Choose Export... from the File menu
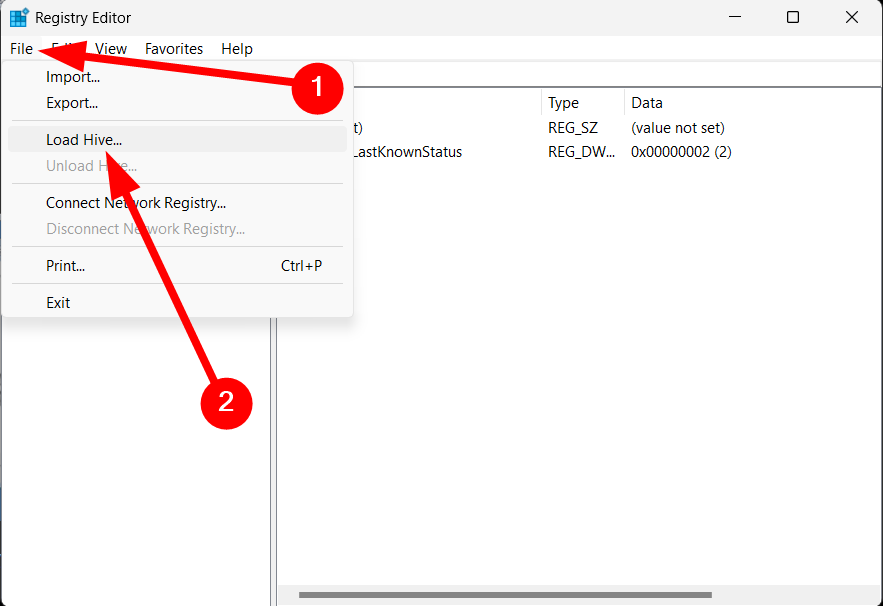The width and height of the screenshot is (883, 606). pyautogui.click(x=177, y=103)
